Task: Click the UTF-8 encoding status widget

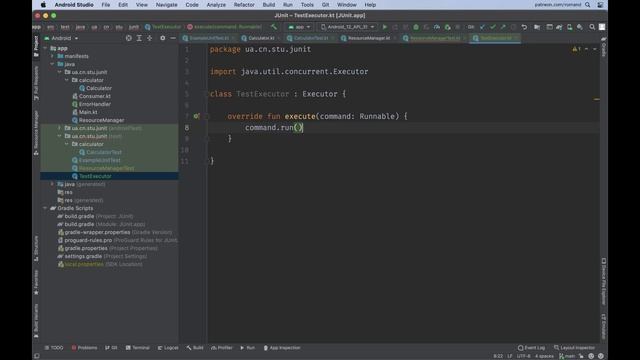Action: pyautogui.click(x=523, y=356)
